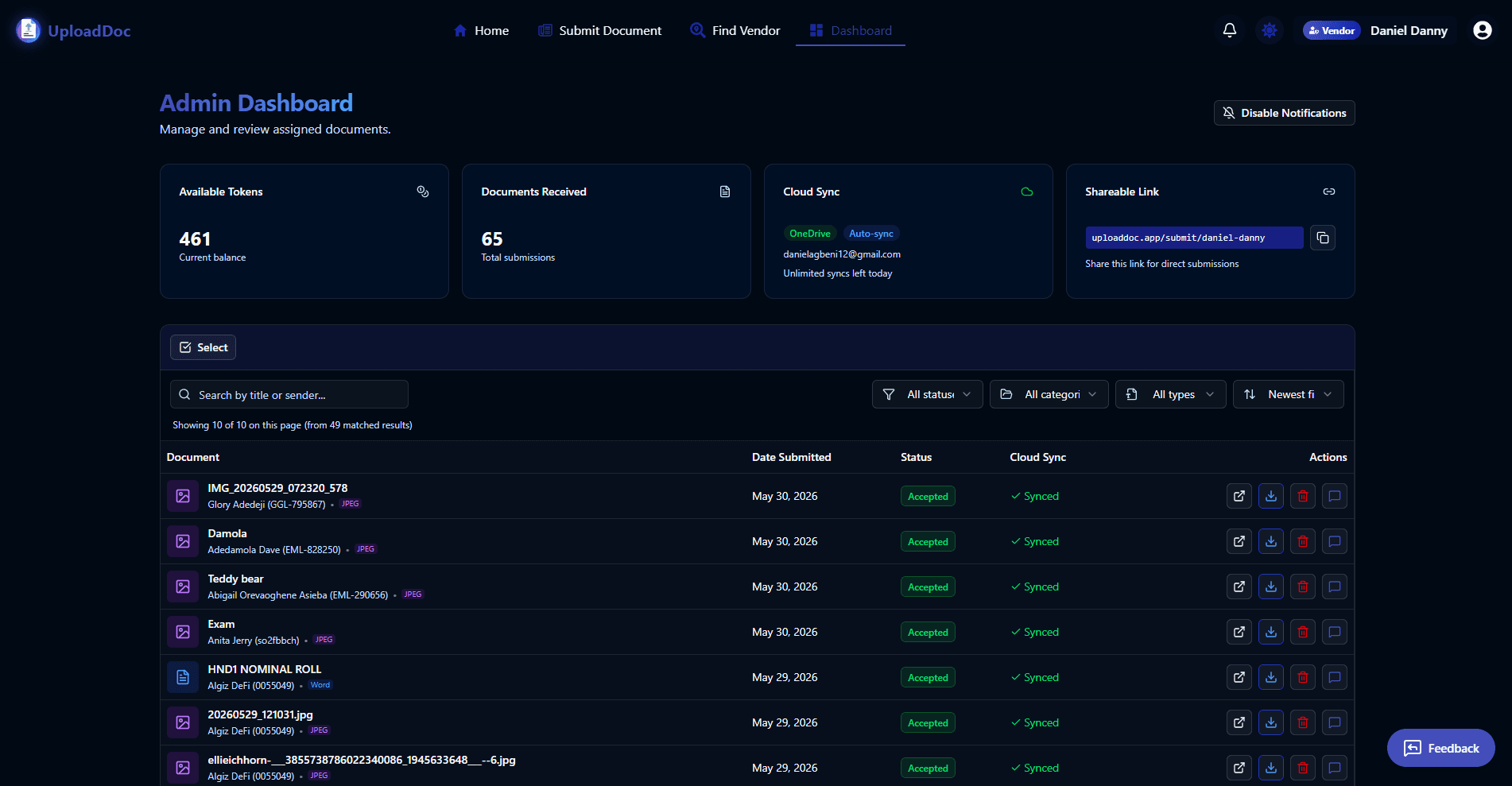Click the Select documents button

[x=203, y=347]
